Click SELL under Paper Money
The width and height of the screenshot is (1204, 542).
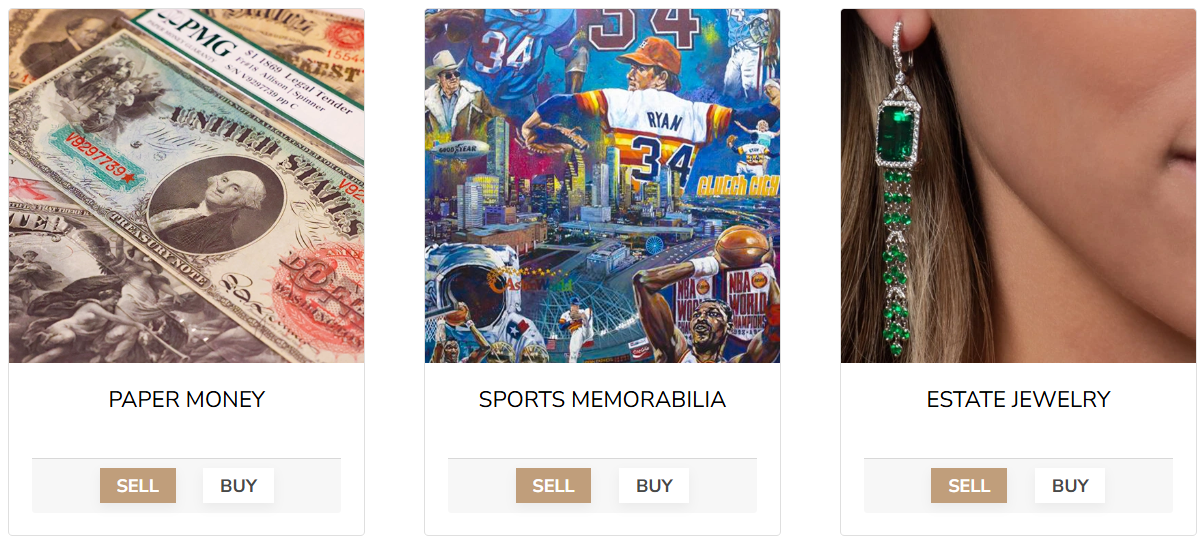[138, 486]
